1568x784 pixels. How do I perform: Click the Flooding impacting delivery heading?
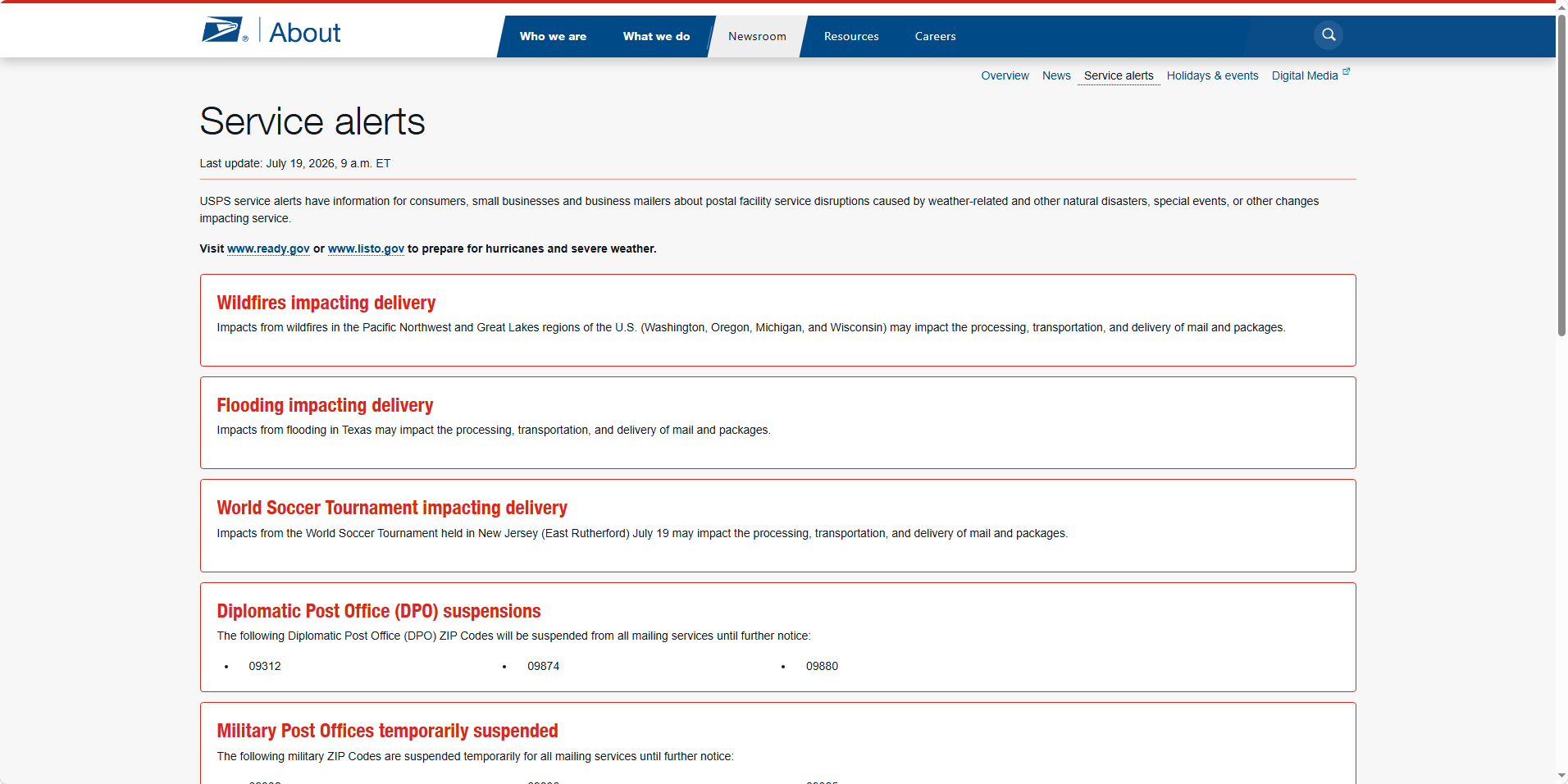point(325,405)
